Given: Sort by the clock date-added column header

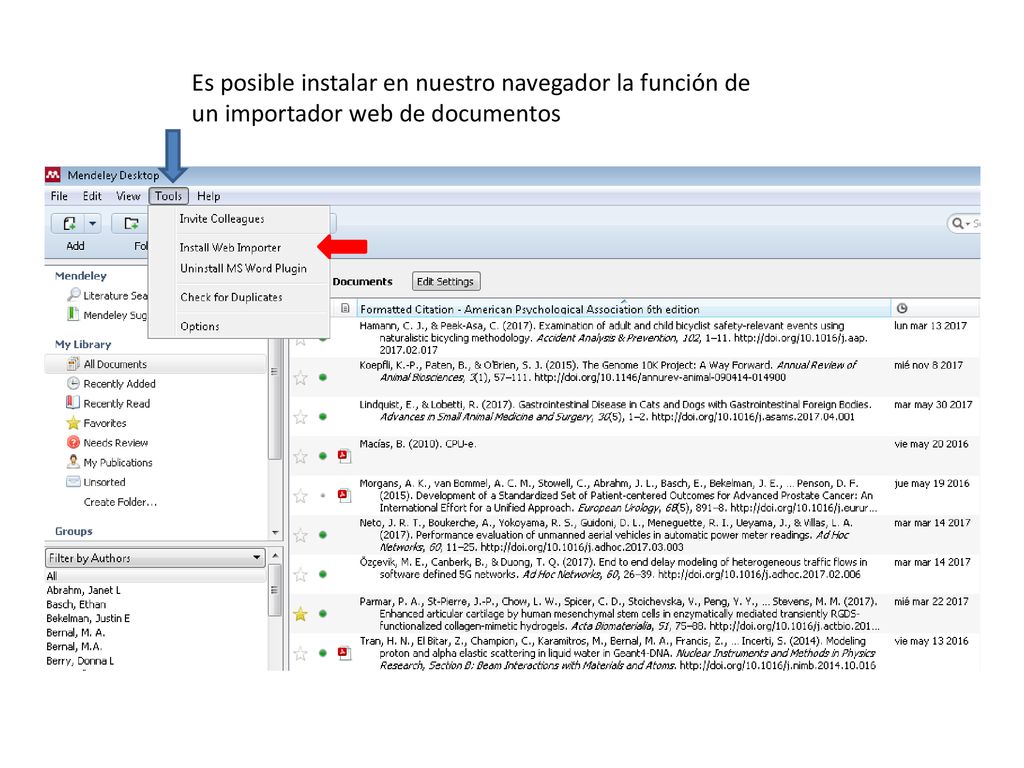Looking at the screenshot, I should click(902, 308).
